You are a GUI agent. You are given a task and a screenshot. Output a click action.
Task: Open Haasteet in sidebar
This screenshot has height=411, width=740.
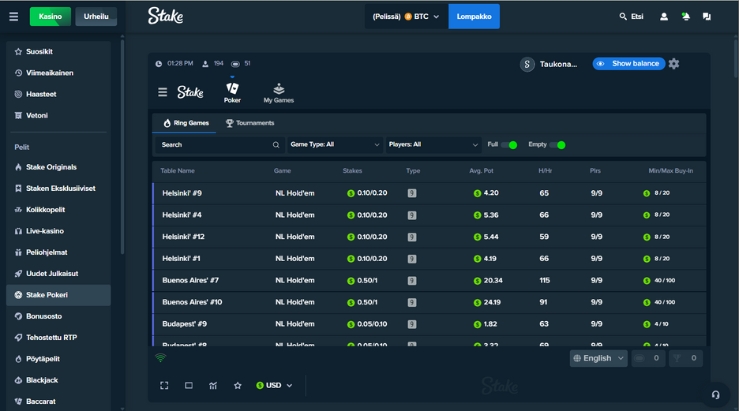pyautogui.click(x=59, y=94)
